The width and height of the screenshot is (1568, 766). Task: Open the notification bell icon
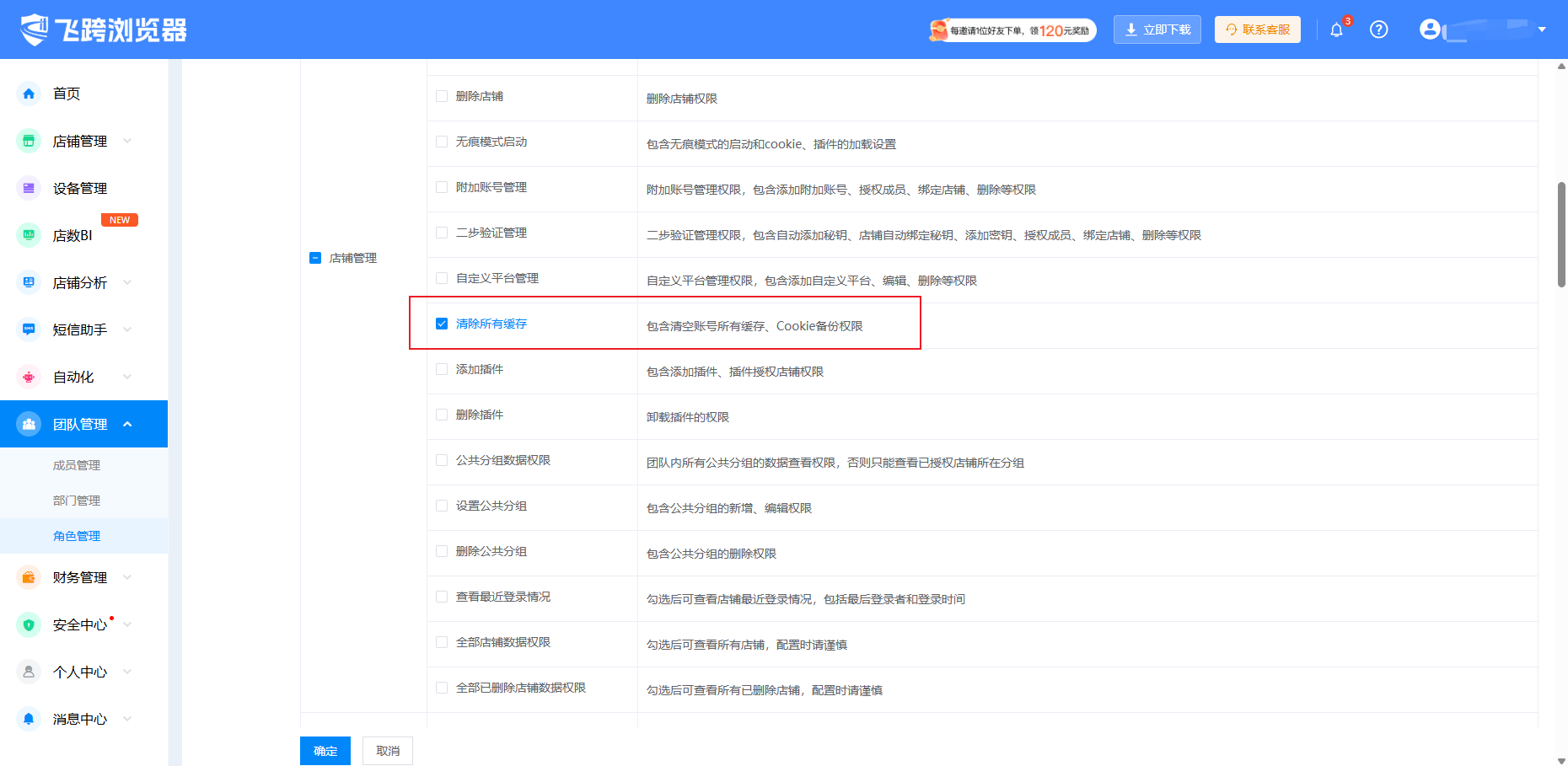(x=1336, y=30)
